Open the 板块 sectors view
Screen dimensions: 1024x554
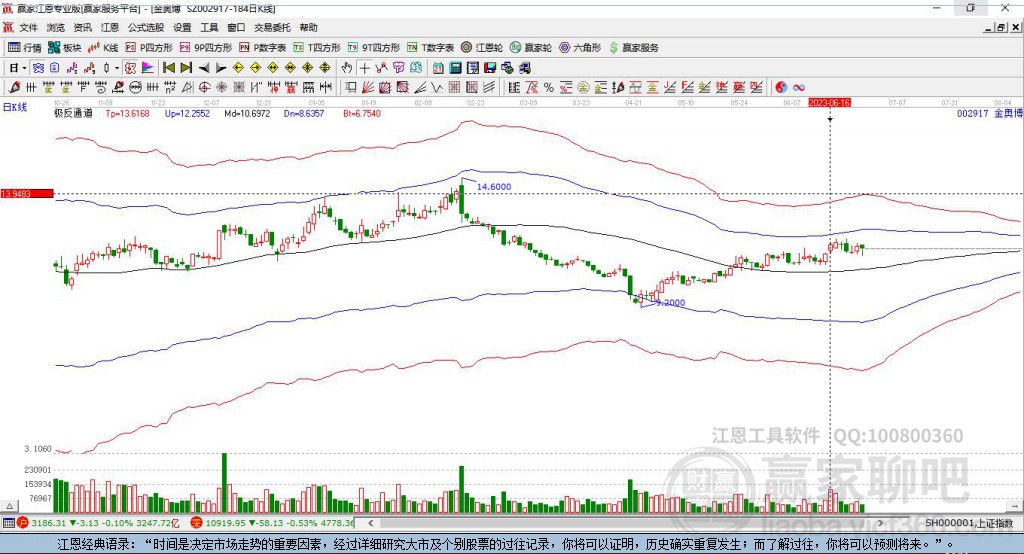65,48
